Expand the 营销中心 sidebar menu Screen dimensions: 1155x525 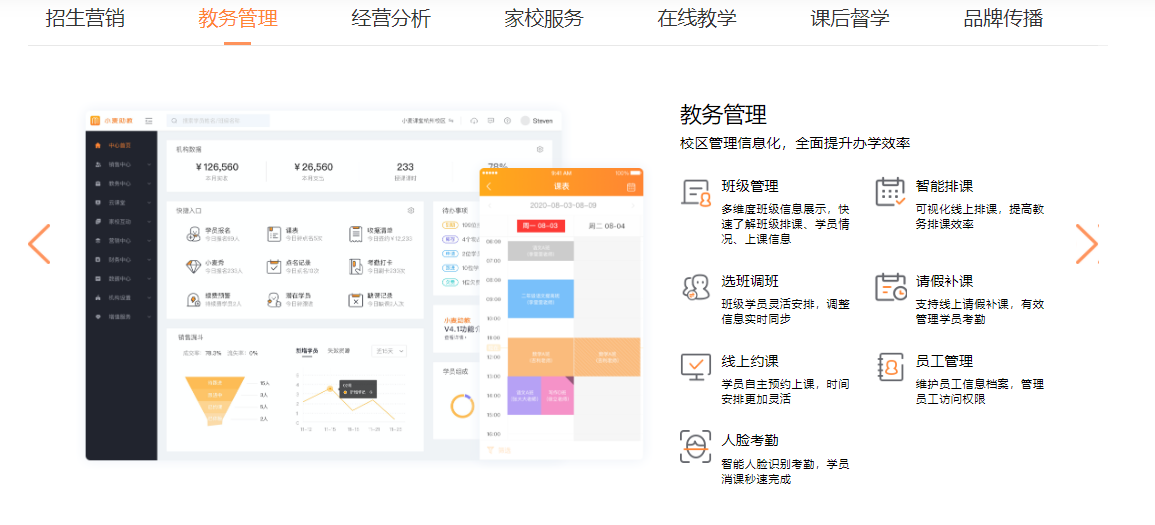tap(122, 241)
